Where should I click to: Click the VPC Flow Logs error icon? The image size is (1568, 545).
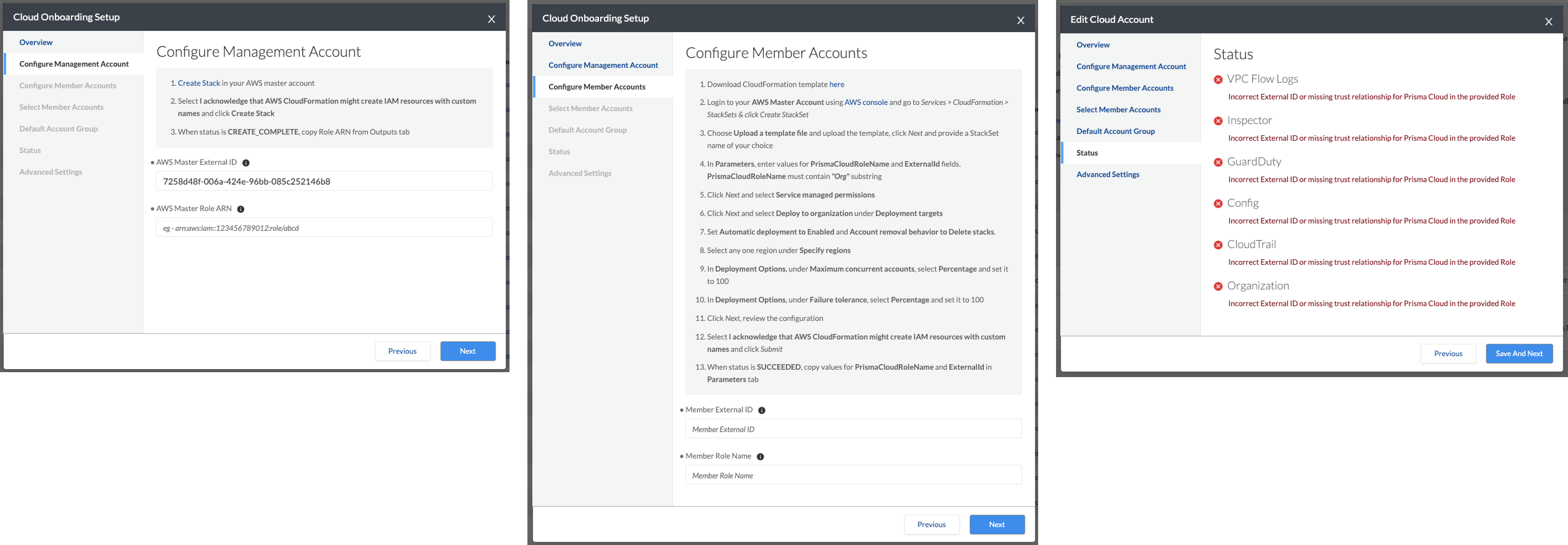1218,80
